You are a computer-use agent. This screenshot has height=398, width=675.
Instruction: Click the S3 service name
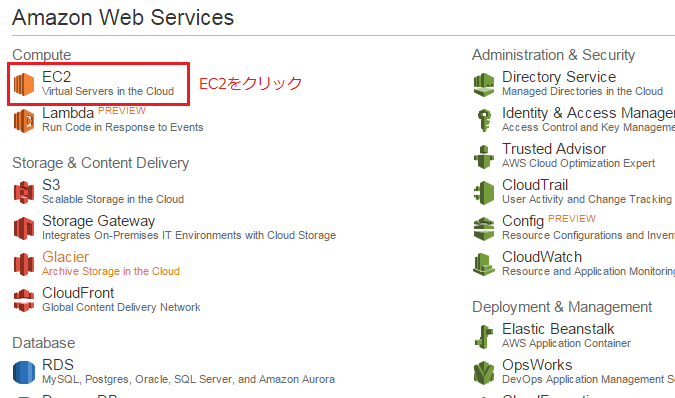coord(51,185)
